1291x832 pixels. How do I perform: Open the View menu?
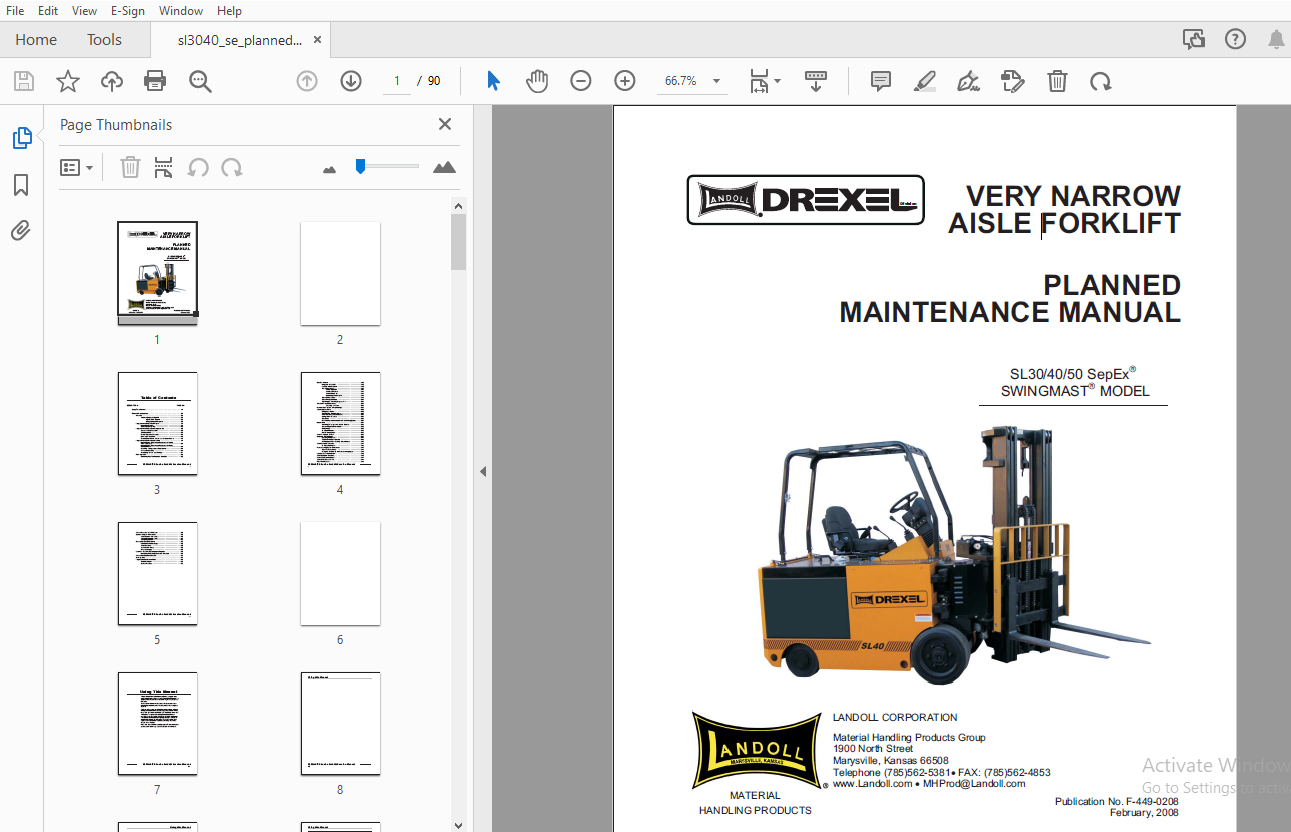click(84, 10)
